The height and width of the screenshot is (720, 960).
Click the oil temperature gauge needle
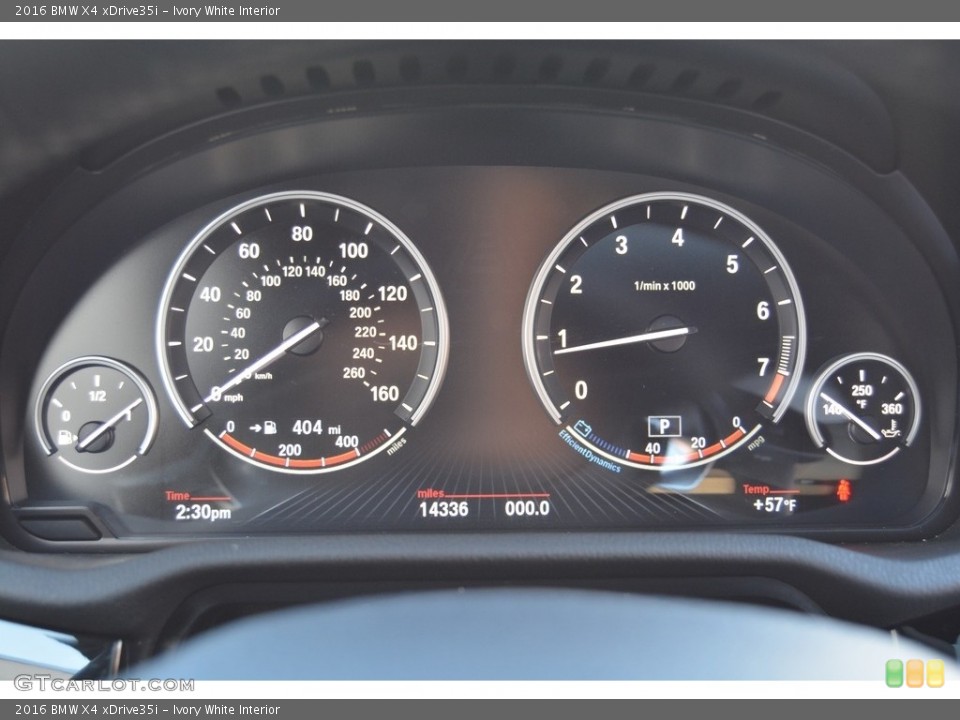(851, 416)
